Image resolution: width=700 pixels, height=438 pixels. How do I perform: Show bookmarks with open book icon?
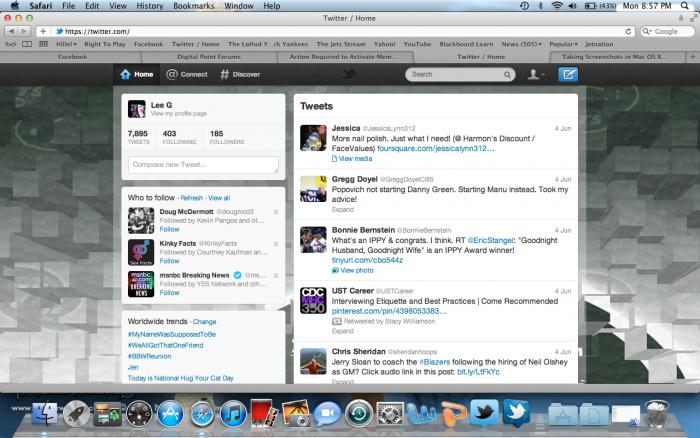click(27, 44)
